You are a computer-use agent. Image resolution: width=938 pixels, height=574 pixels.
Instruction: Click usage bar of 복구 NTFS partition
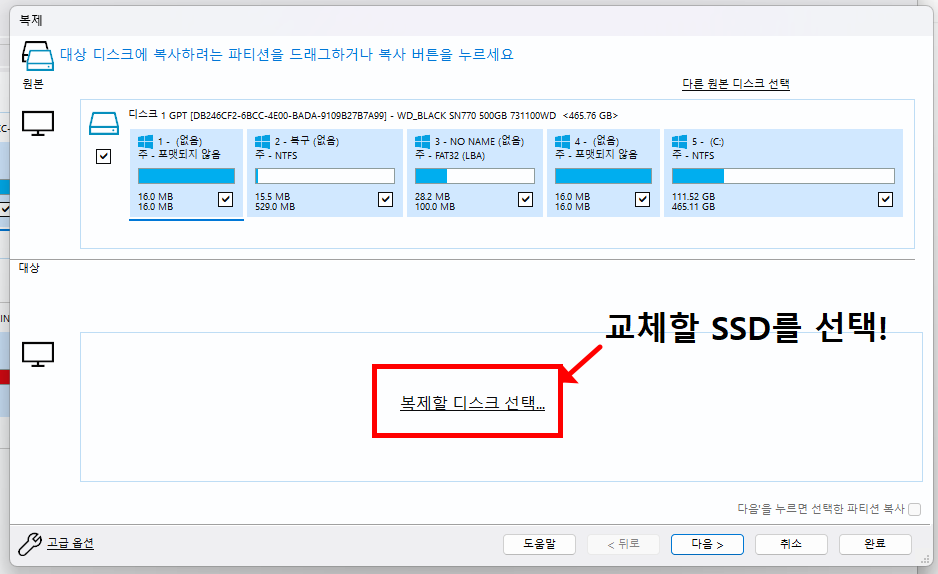(x=325, y=176)
